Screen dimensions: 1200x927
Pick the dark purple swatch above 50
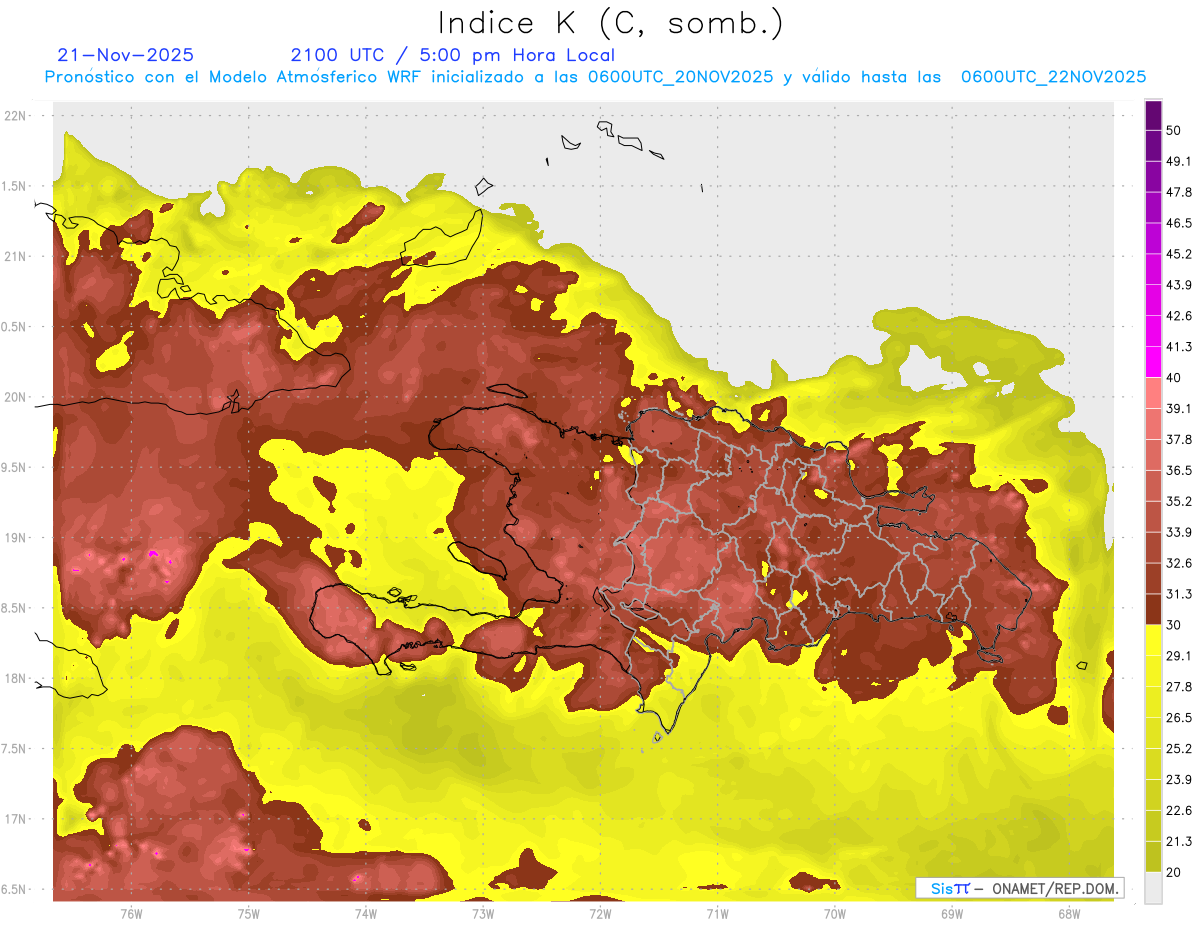[1153, 115]
